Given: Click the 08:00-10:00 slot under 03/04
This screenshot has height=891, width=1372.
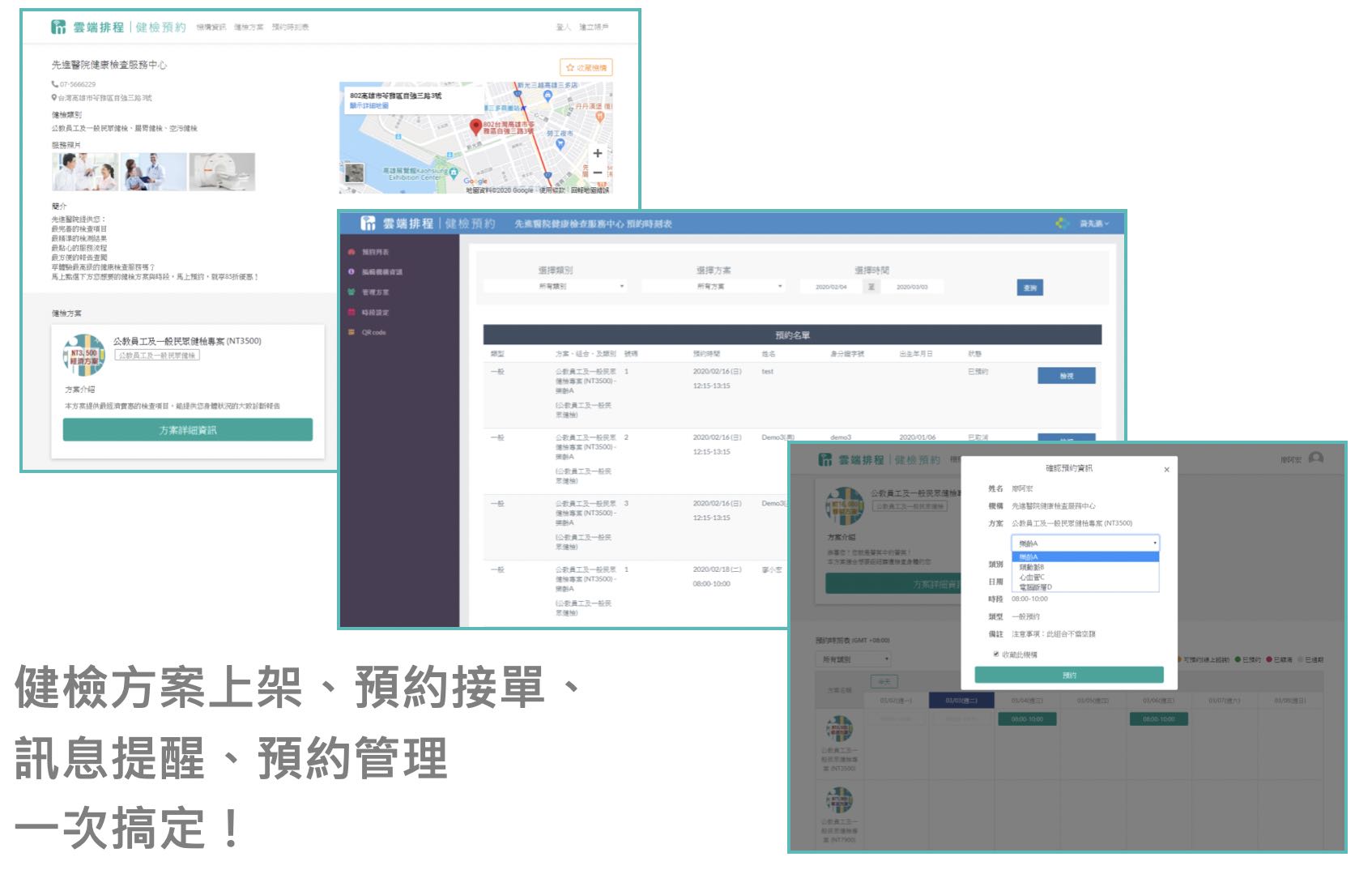Looking at the screenshot, I should pos(1028,719).
